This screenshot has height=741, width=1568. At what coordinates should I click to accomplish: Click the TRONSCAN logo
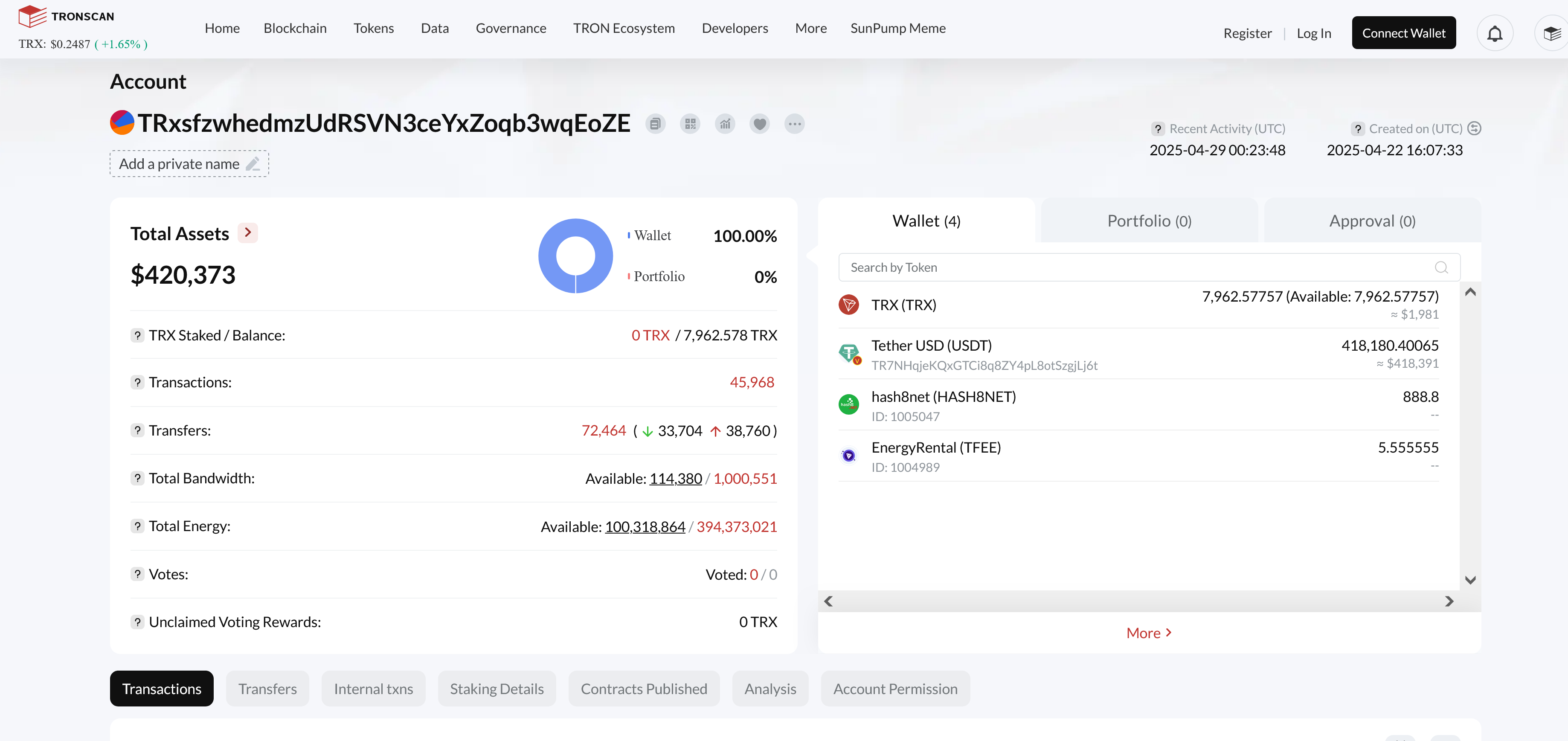[x=67, y=17]
